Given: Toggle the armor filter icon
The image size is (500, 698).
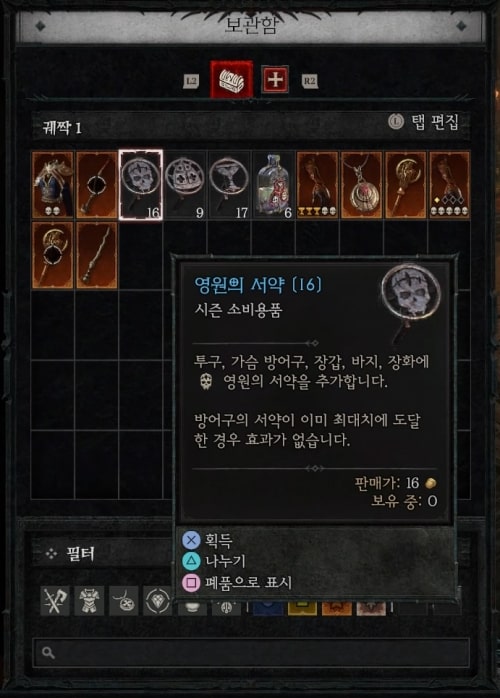Looking at the screenshot, I should point(89,601).
